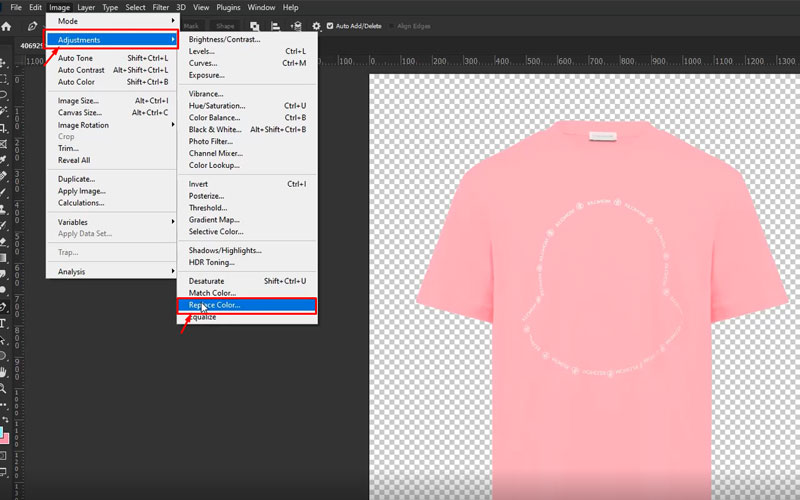Choose Image Size menu item

point(111,101)
